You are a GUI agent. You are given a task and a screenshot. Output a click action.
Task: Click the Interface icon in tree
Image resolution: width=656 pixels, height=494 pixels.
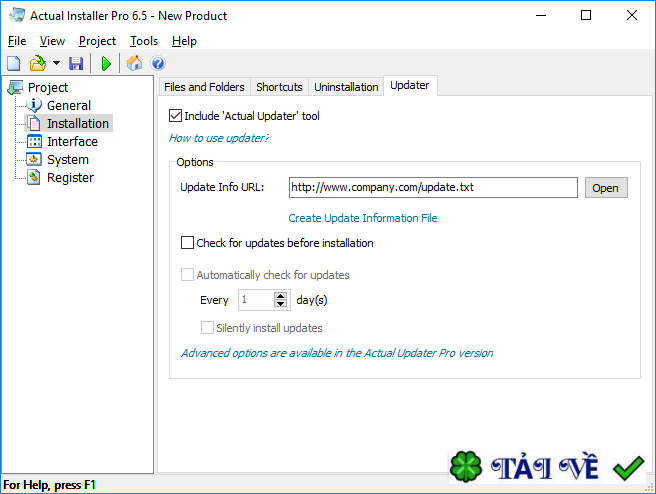[x=34, y=141]
